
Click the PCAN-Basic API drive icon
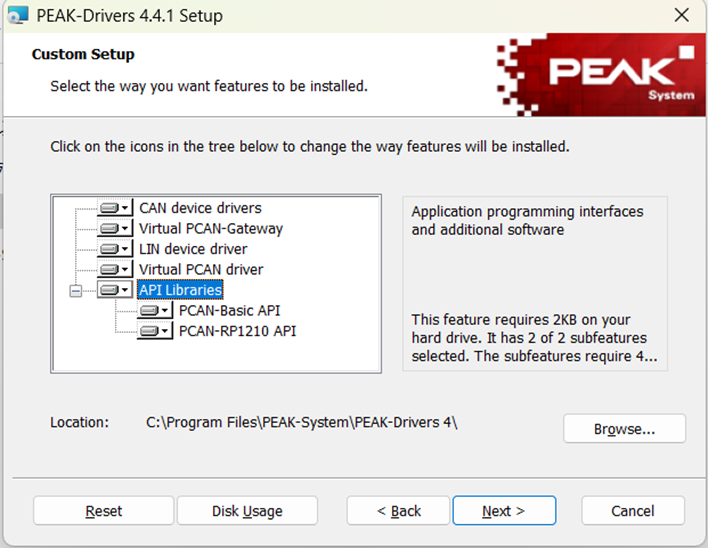coord(155,311)
